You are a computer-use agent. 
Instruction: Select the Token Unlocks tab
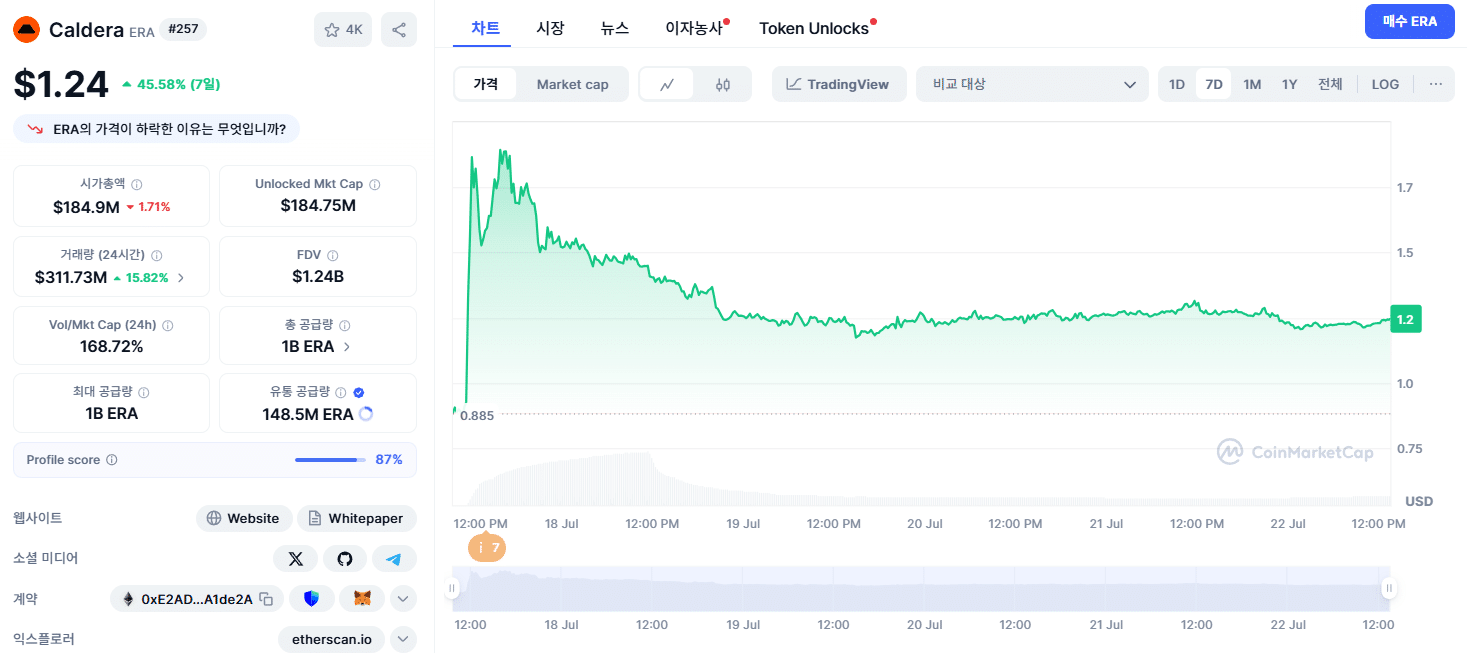pos(814,28)
